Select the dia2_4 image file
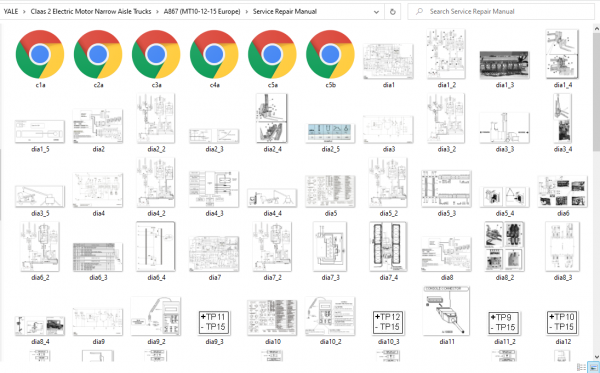Image resolution: width=600 pixels, height=373 pixels. pos(271,118)
